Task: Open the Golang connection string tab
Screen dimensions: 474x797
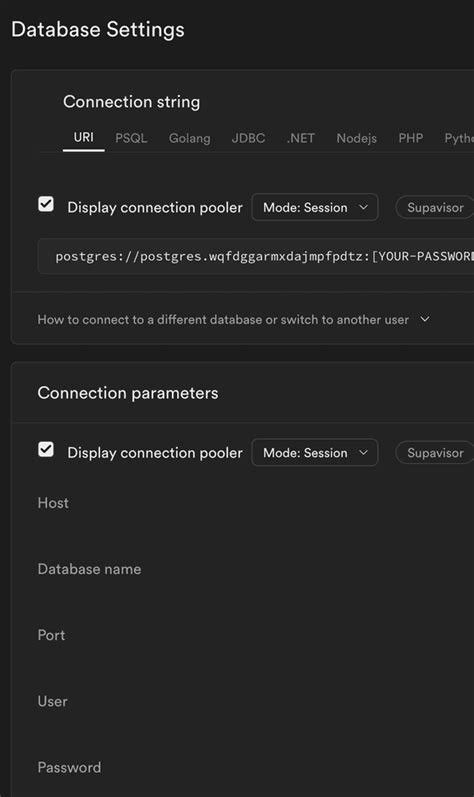Action: pyautogui.click(x=189, y=138)
